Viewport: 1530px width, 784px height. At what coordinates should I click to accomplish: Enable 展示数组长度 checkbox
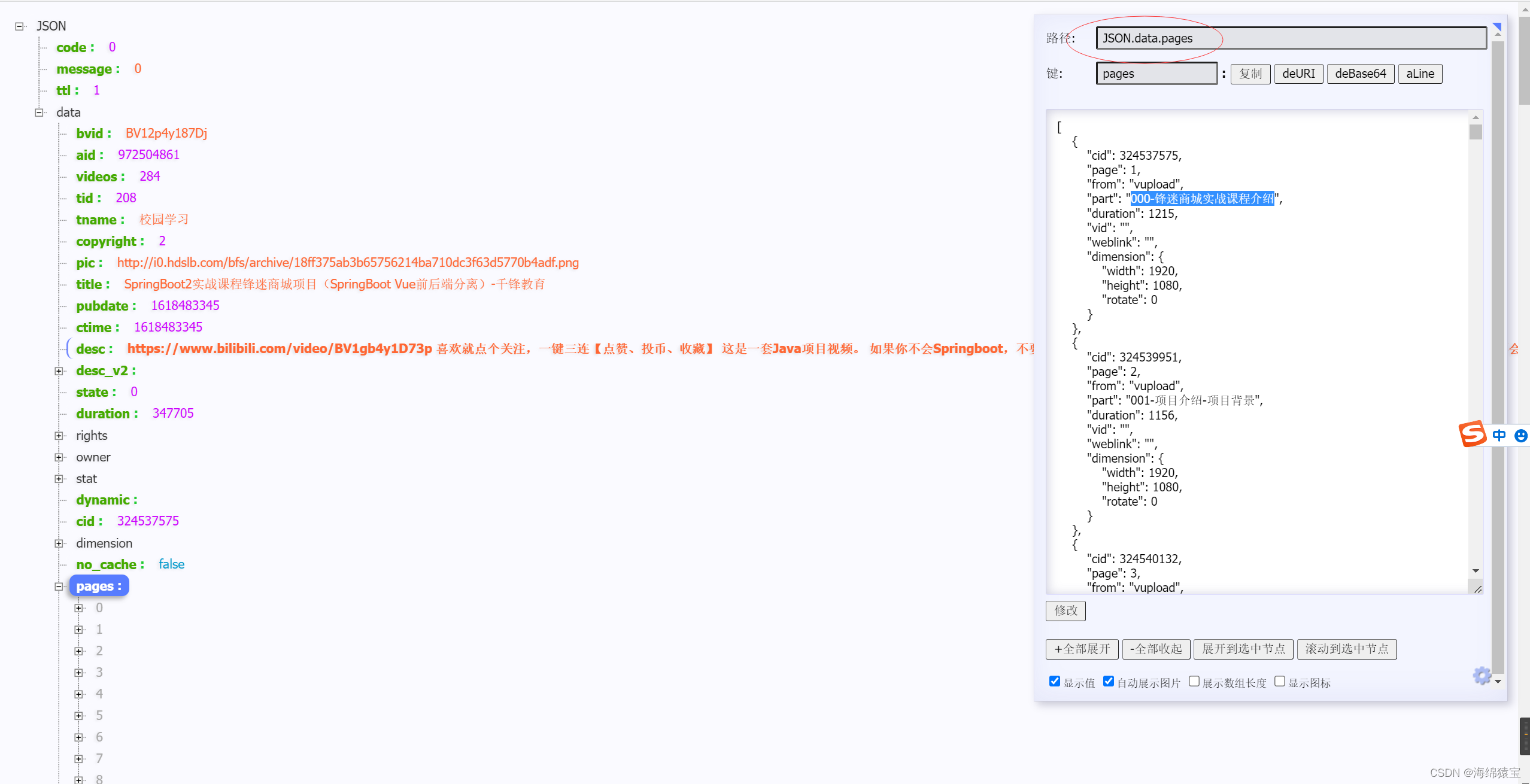tap(1194, 682)
